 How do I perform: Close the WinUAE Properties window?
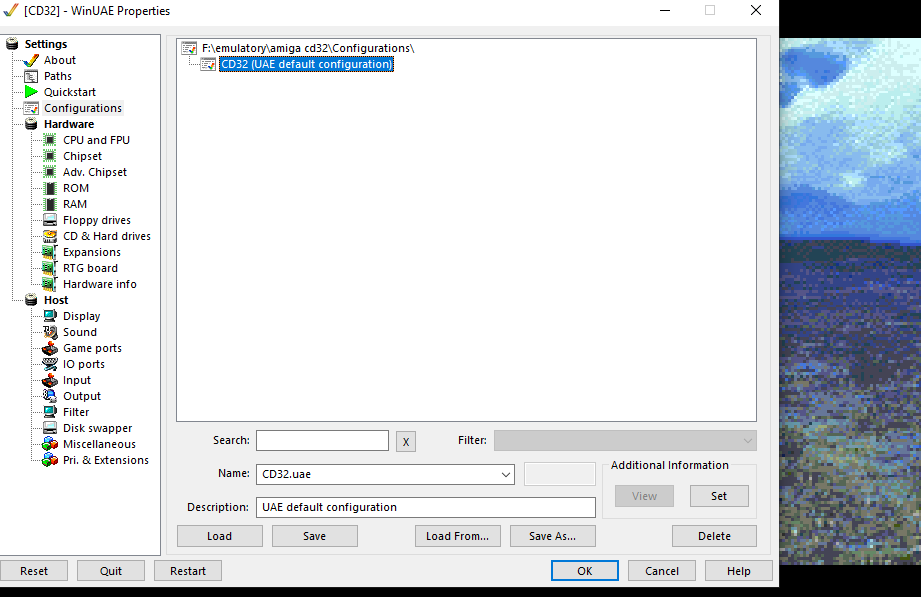click(x=756, y=10)
